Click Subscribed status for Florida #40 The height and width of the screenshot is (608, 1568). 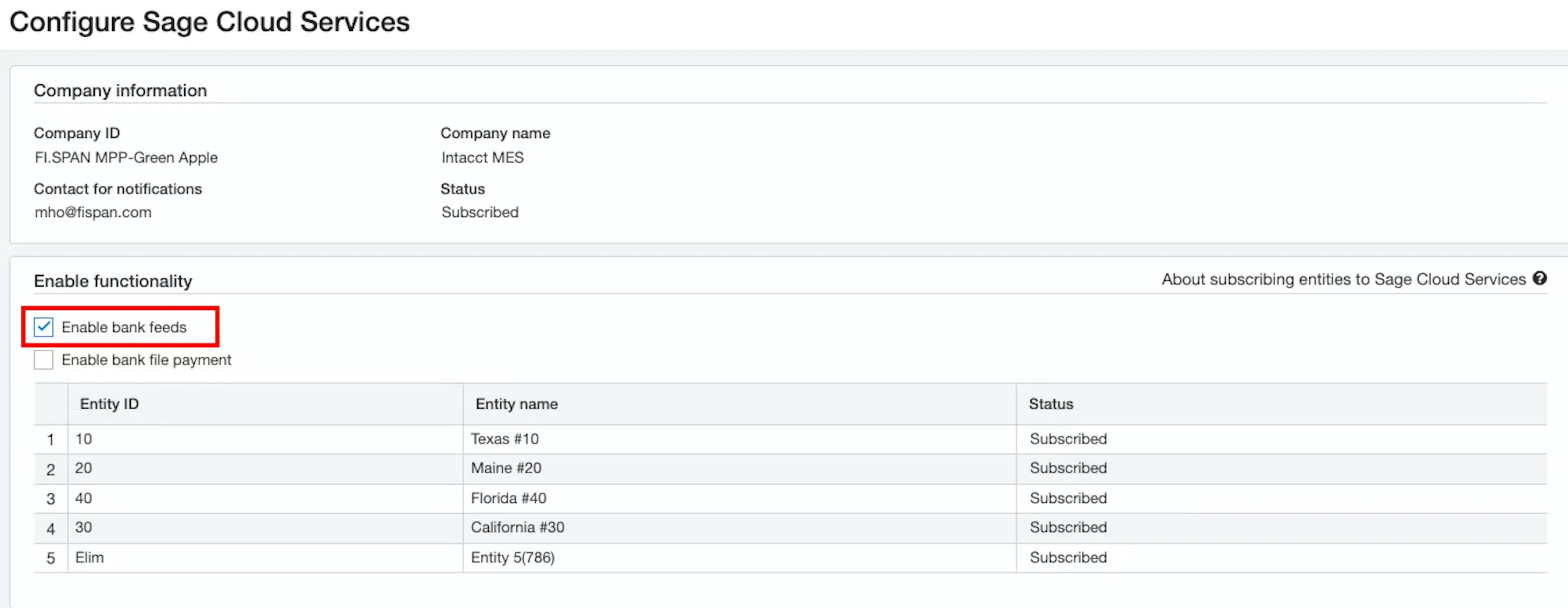1068,498
